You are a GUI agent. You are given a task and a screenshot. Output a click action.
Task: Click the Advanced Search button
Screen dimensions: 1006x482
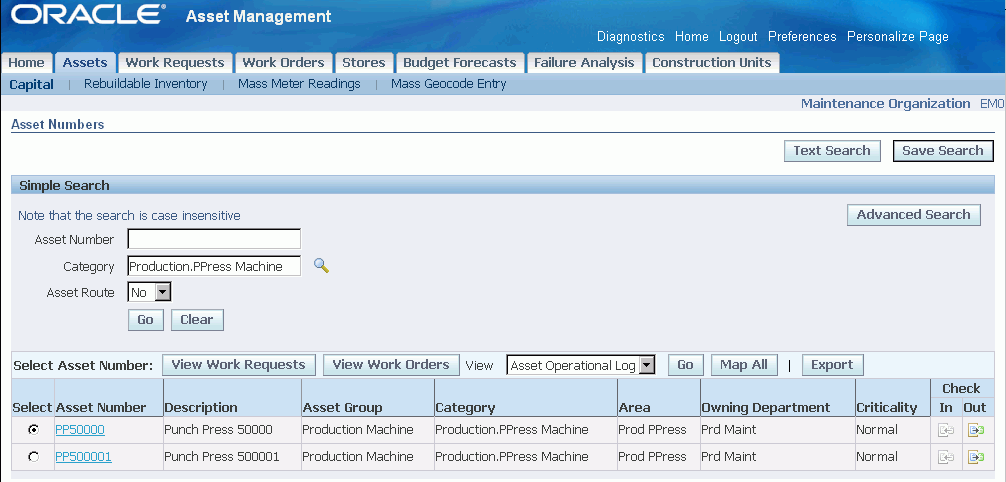point(914,215)
